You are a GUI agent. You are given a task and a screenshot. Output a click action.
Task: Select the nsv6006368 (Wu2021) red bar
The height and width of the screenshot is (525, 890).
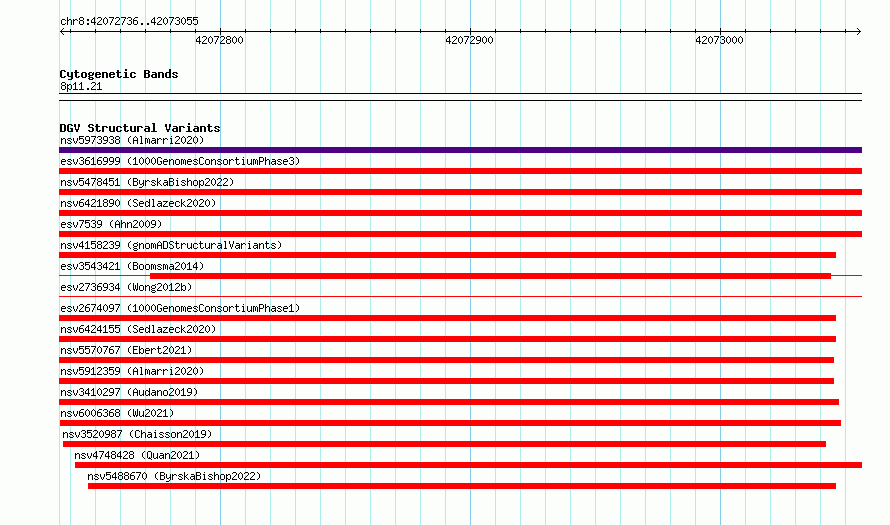450,423
